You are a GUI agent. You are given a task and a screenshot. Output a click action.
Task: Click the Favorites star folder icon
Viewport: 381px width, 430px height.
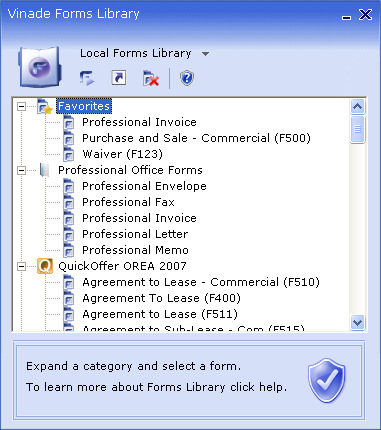44,106
